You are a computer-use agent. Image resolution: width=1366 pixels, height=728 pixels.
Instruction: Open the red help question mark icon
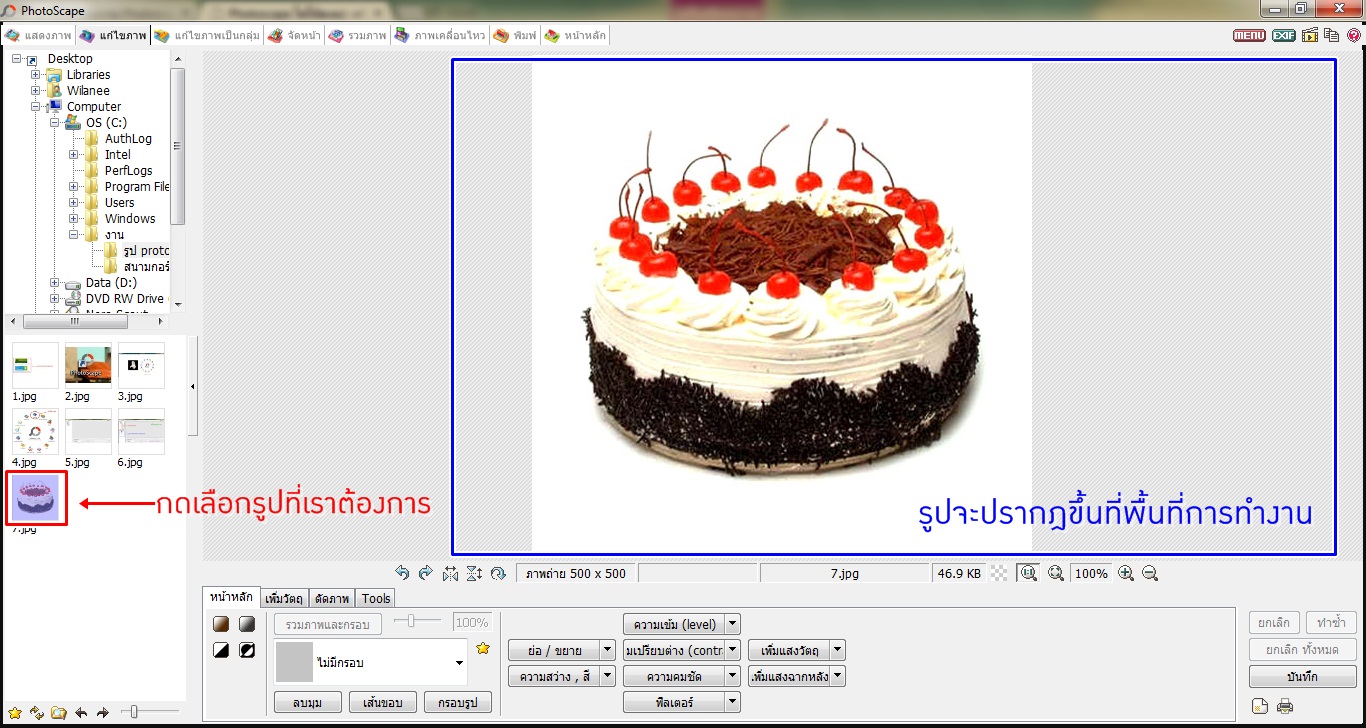(1354, 35)
